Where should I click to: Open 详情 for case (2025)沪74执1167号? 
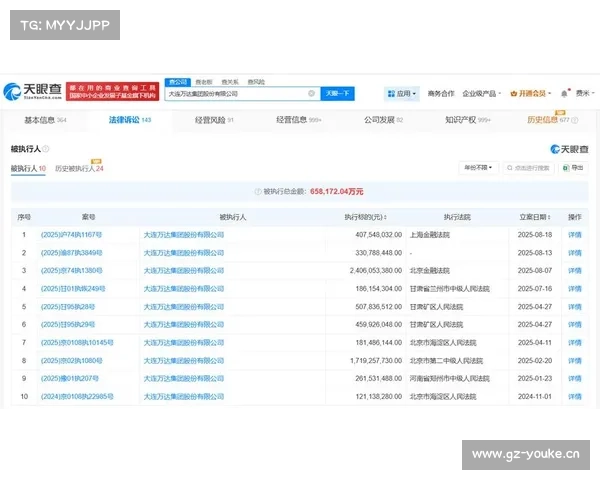[574, 235]
